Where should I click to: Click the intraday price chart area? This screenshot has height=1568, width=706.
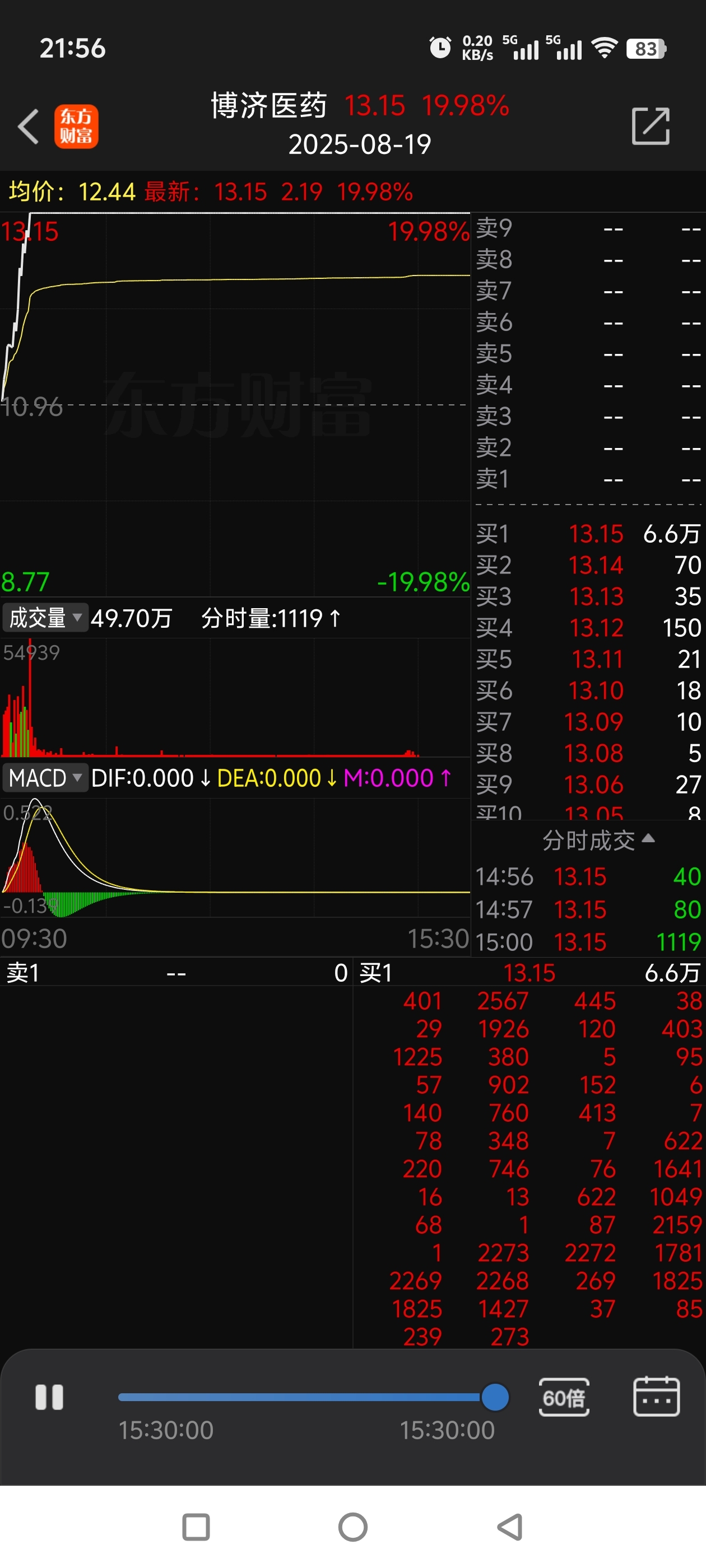click(x=235, y=404)
